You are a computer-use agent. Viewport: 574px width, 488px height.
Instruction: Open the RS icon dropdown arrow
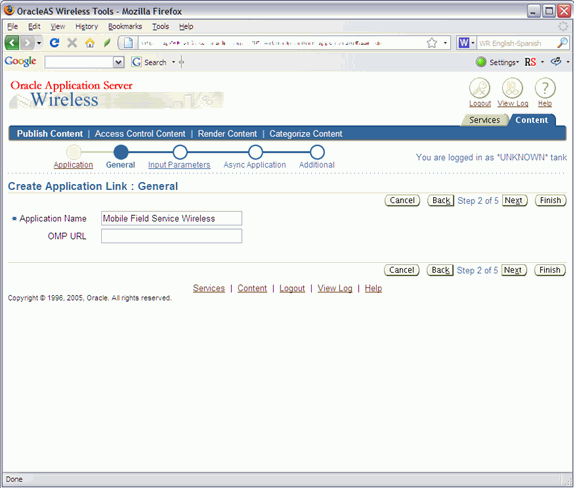click(x=543, y=62)
